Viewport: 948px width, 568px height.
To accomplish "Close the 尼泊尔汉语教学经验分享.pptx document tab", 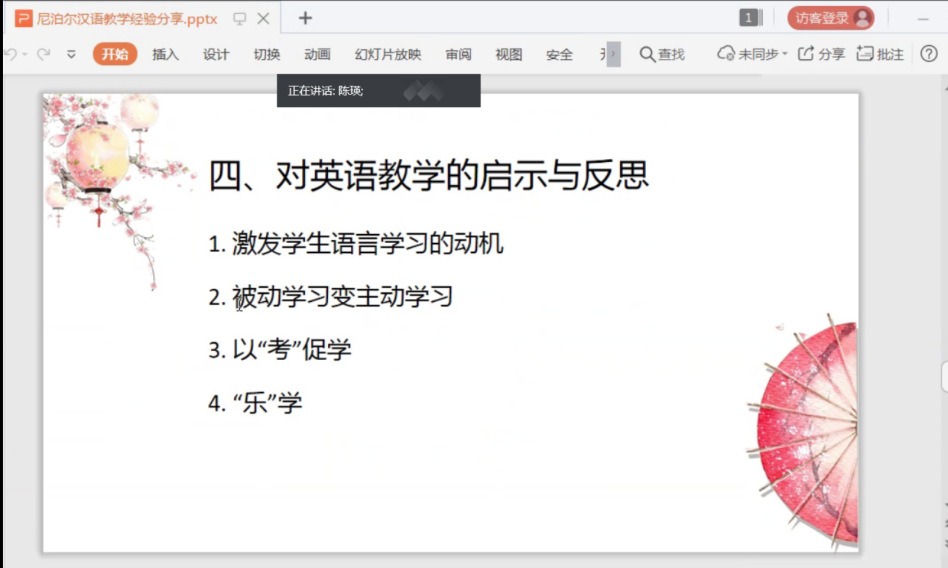I will (263, 18).
